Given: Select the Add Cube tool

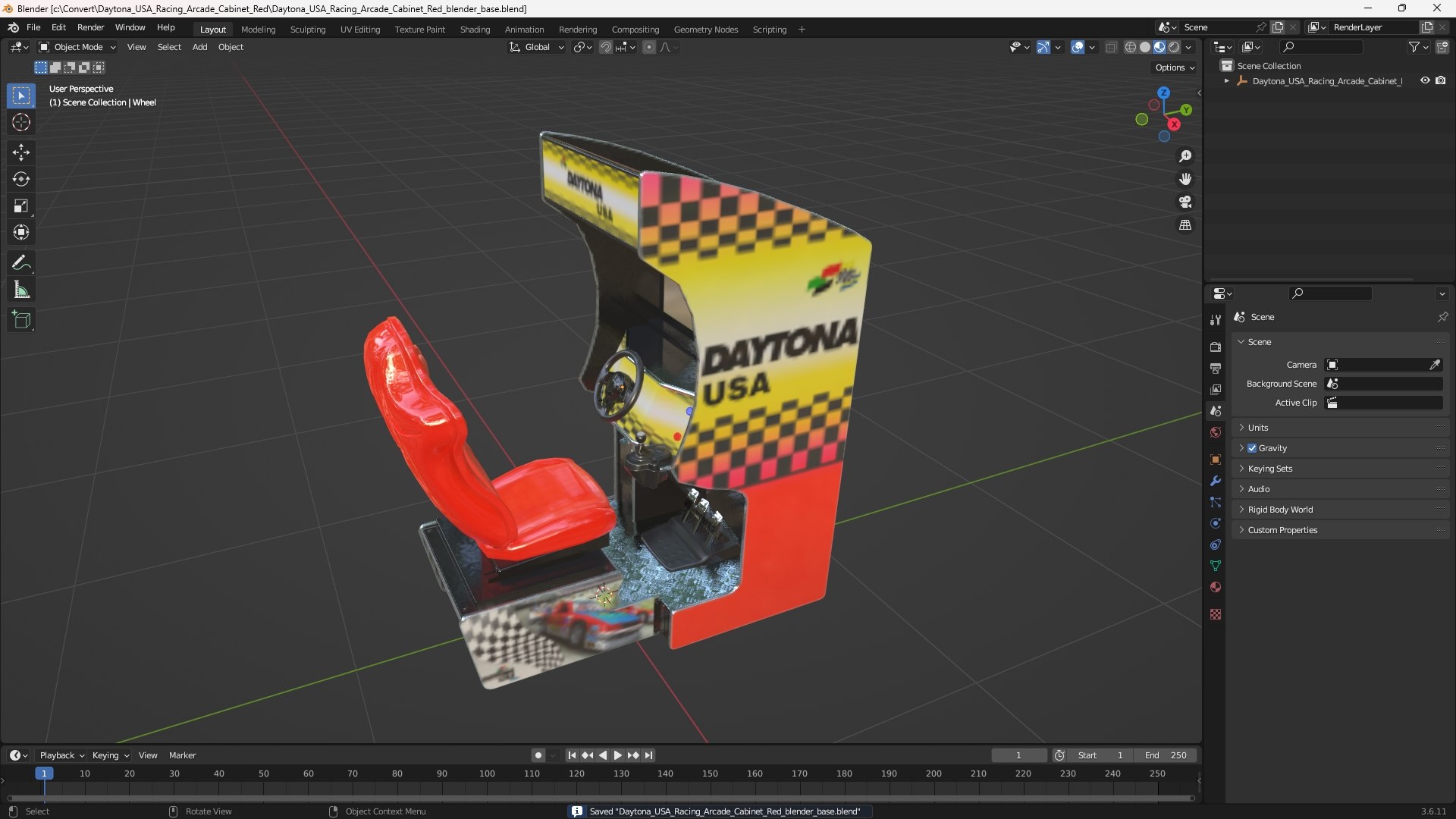Looking at the screenshot, I should click(21, 320).
